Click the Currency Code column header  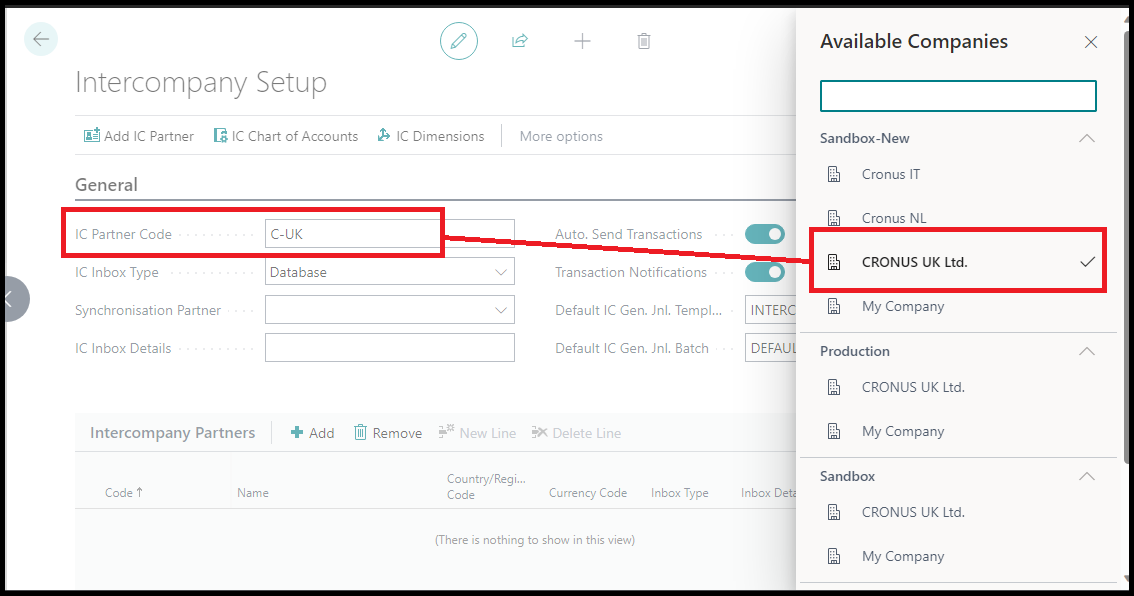[x=588, y=493]
